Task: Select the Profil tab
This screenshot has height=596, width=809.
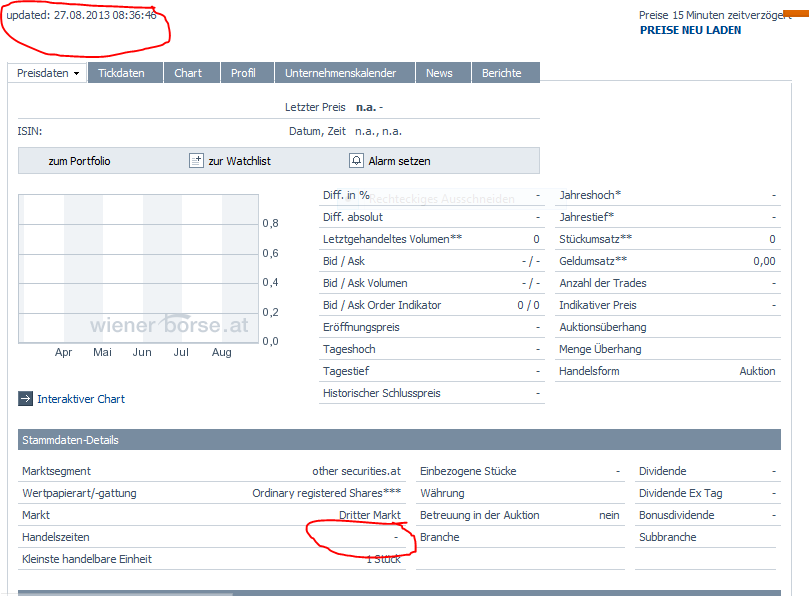Action: point(246,73)
